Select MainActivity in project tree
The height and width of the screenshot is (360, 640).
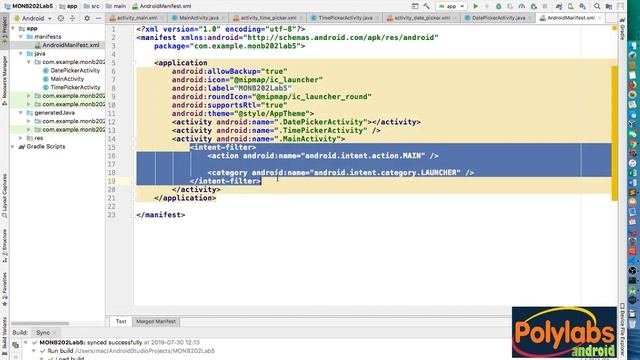[67, 79]
